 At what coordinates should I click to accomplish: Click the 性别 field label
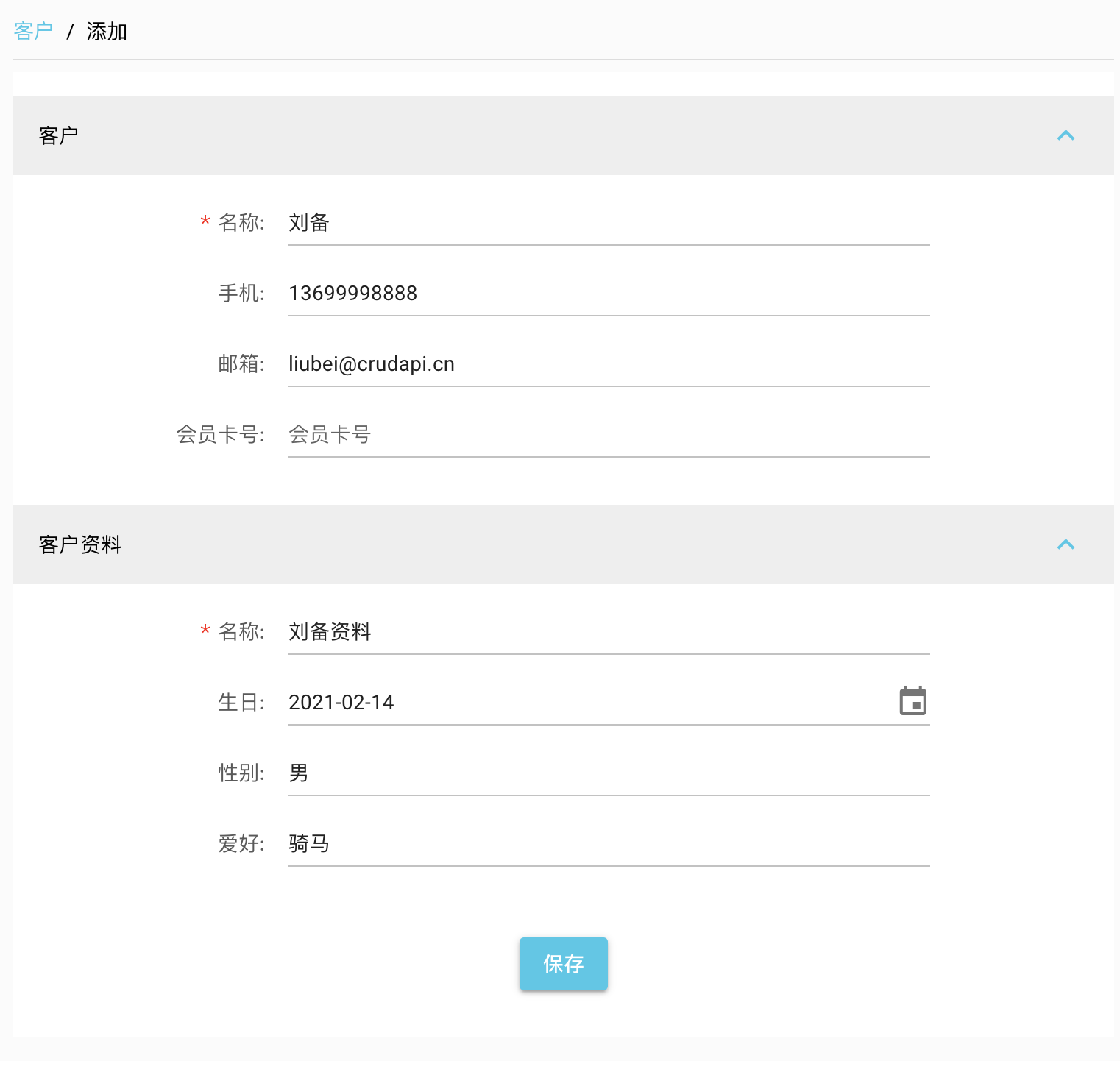pos(241,773)
